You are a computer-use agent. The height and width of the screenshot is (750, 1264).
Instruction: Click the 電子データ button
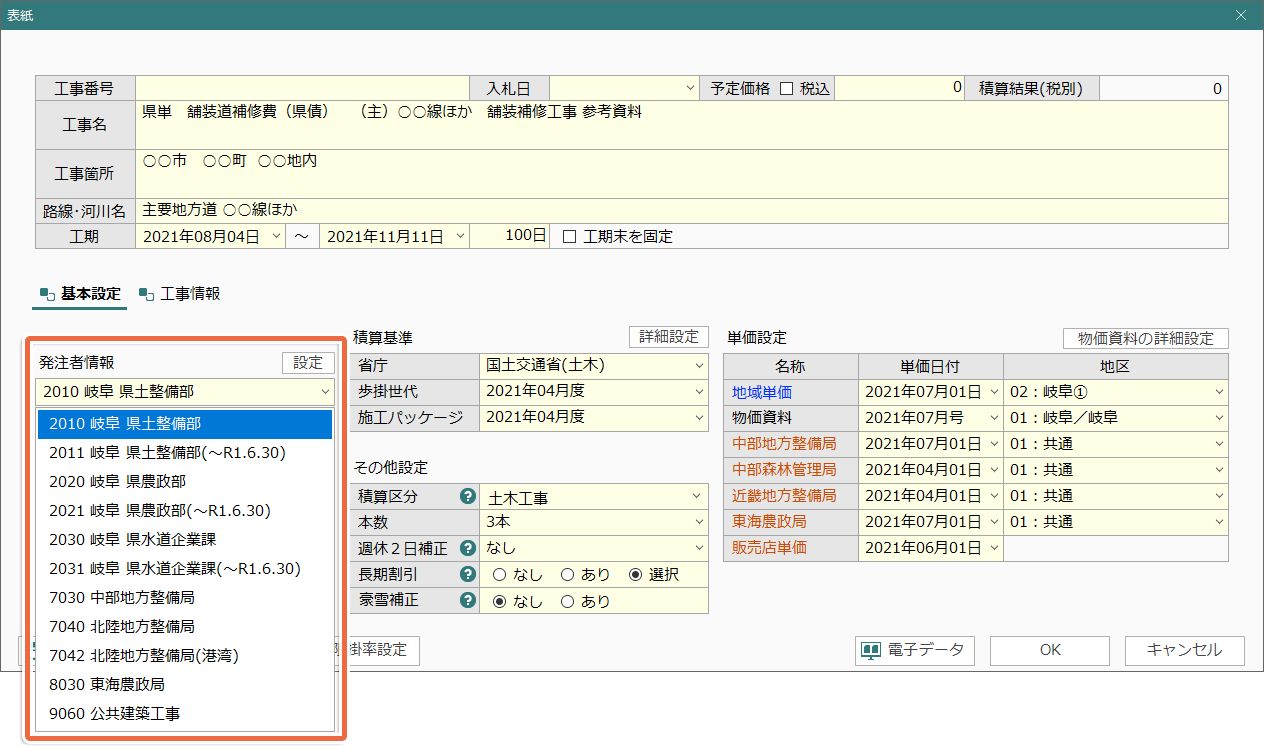915,650
